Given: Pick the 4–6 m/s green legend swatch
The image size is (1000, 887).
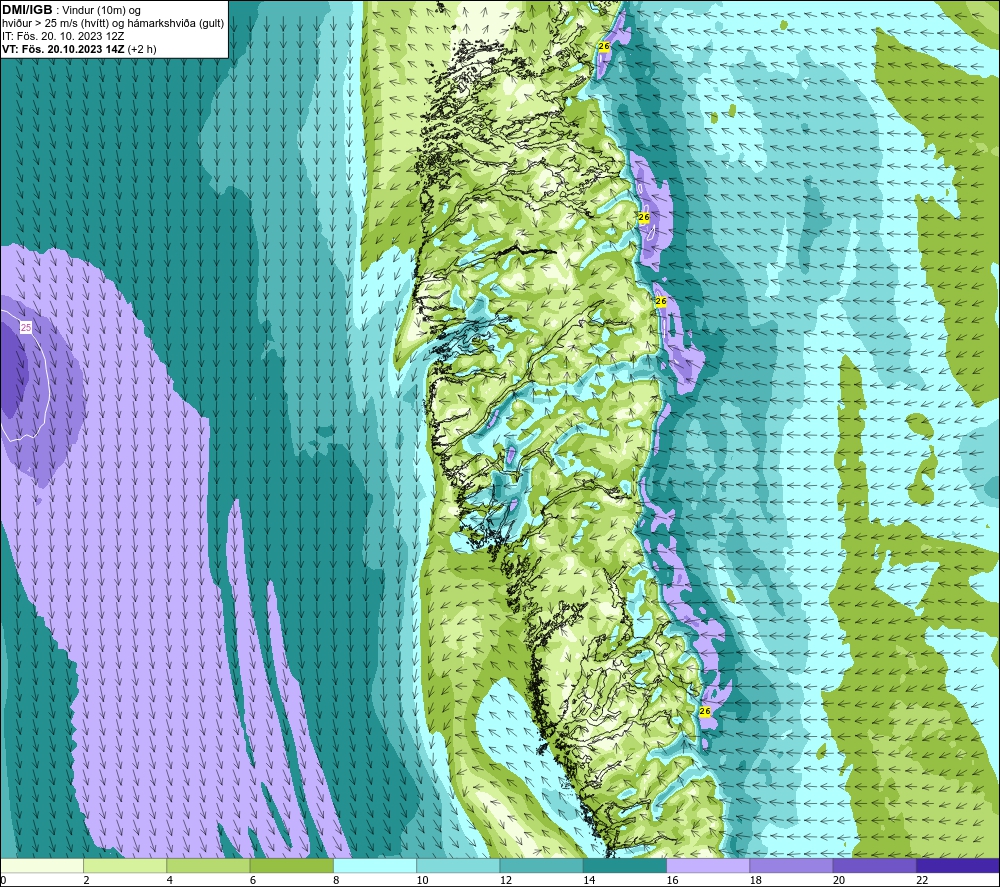Looking at the screenshot, I should [209, 865].
